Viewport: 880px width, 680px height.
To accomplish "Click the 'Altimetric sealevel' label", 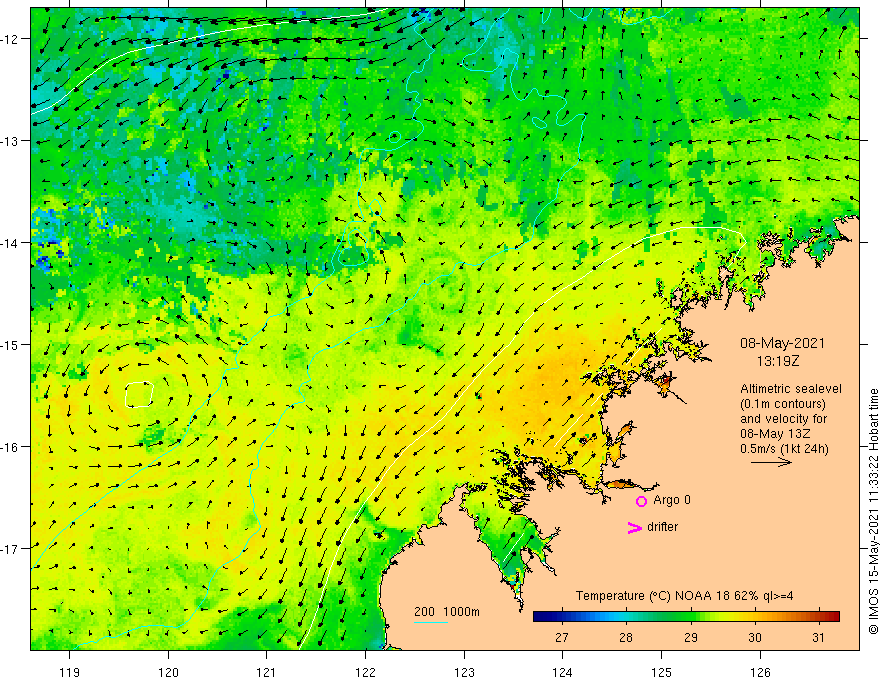I will click(x=791, y=389).
